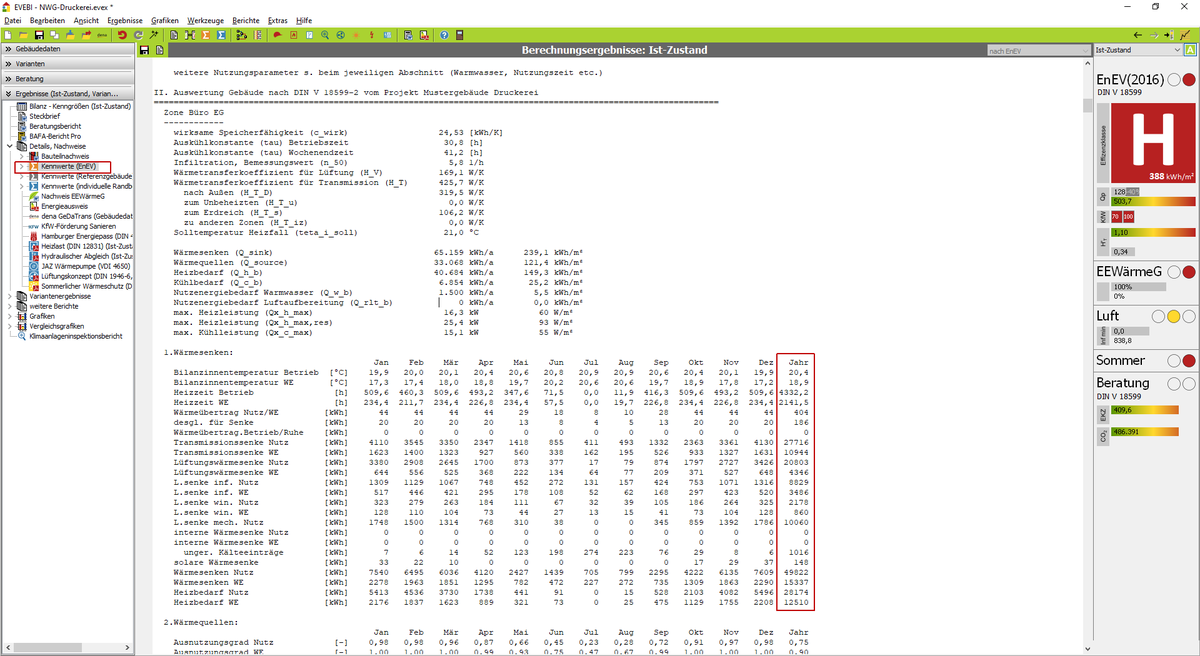The height and width of the screenshot is (656, 1200).
Task: Click the red indicator circle for Sommer
Action: tap(1188, 360)
